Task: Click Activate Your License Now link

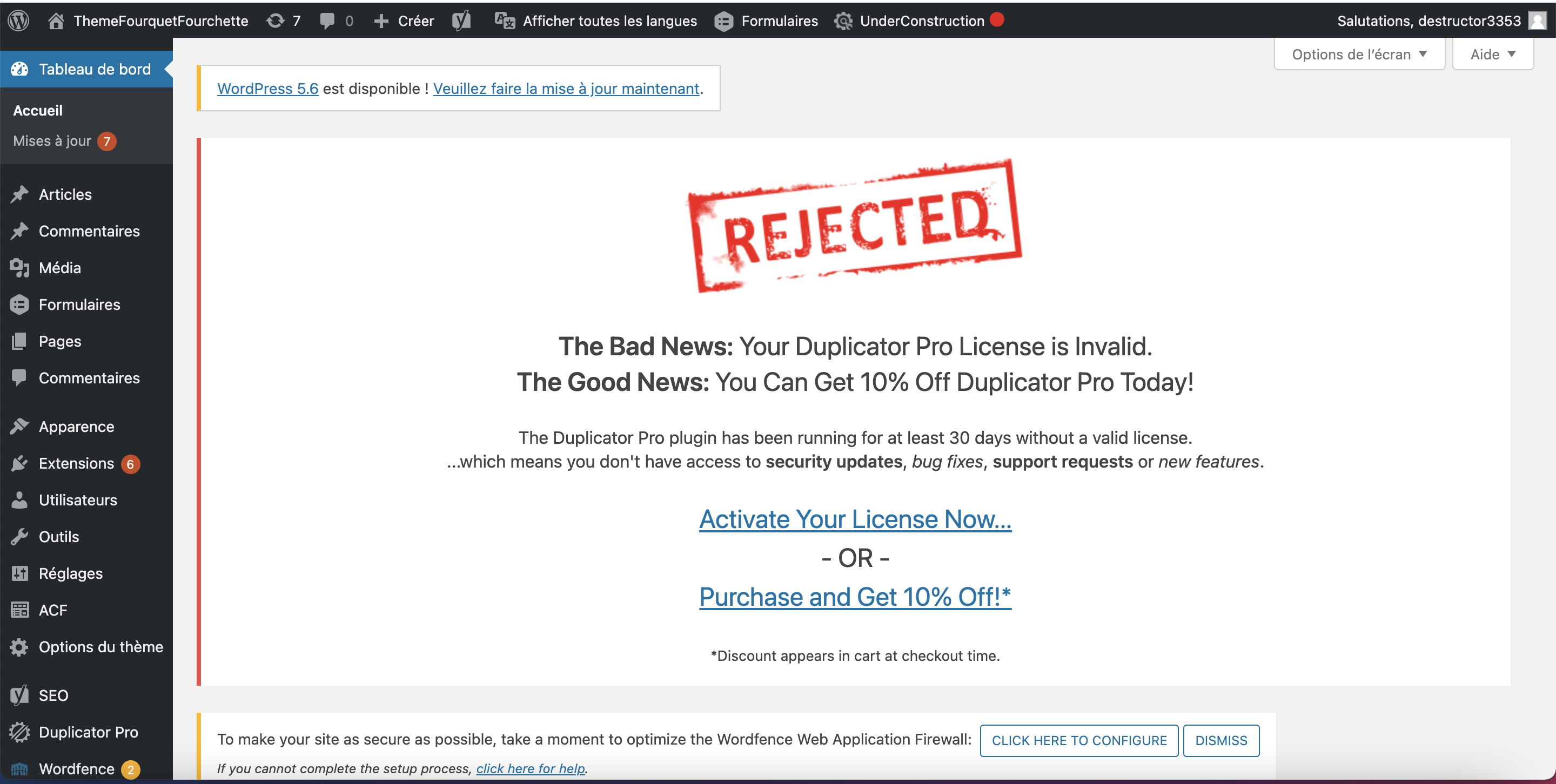Action: click(x=855, y=519)
